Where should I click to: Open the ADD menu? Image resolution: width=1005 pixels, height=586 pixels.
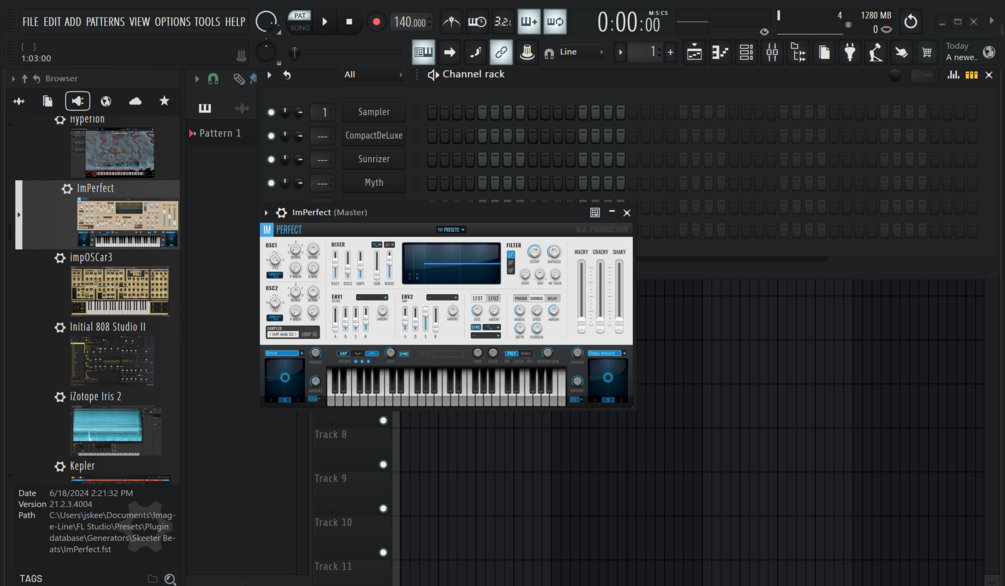pyautogui.click(x=73, y=22)
